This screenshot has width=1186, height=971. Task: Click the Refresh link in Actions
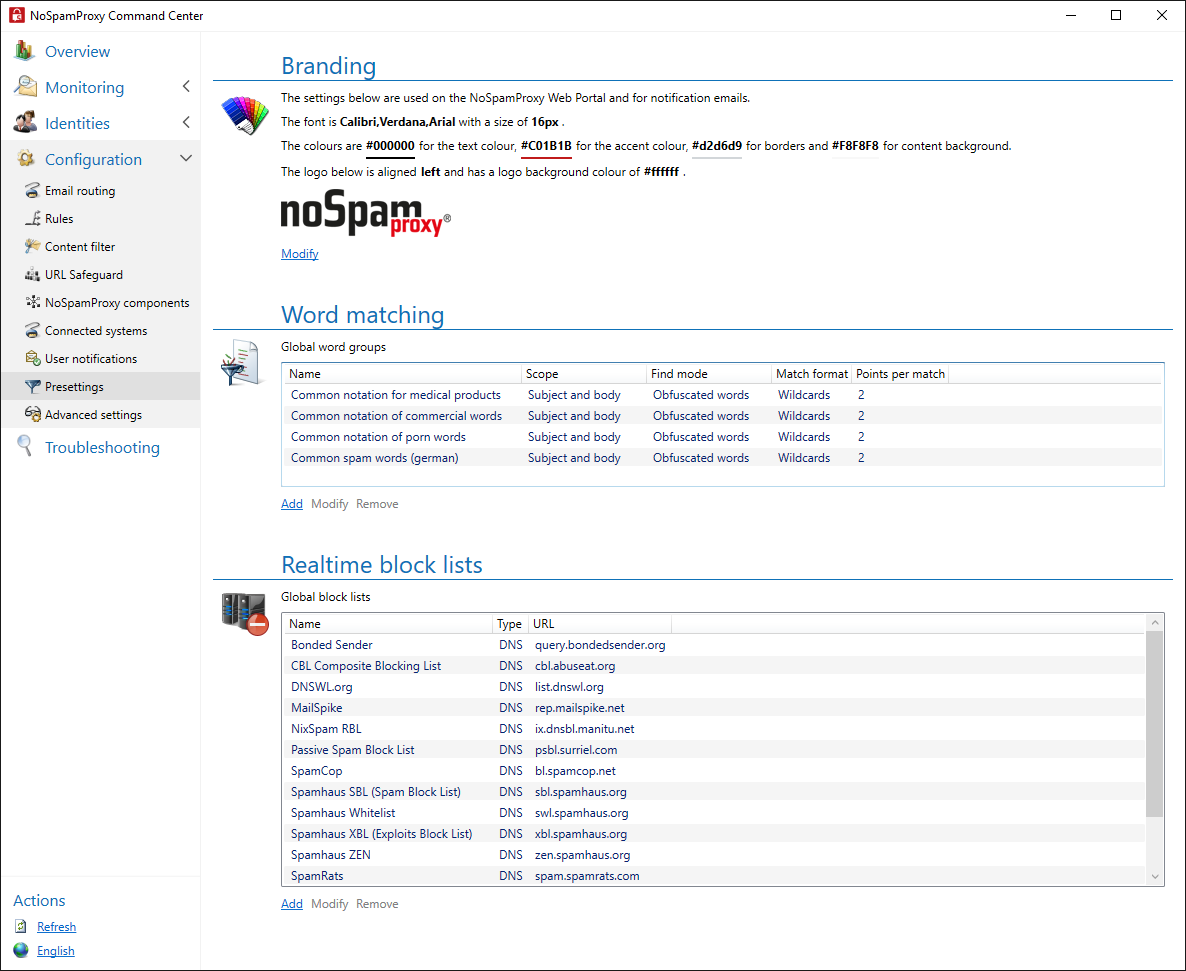[57, 926]
